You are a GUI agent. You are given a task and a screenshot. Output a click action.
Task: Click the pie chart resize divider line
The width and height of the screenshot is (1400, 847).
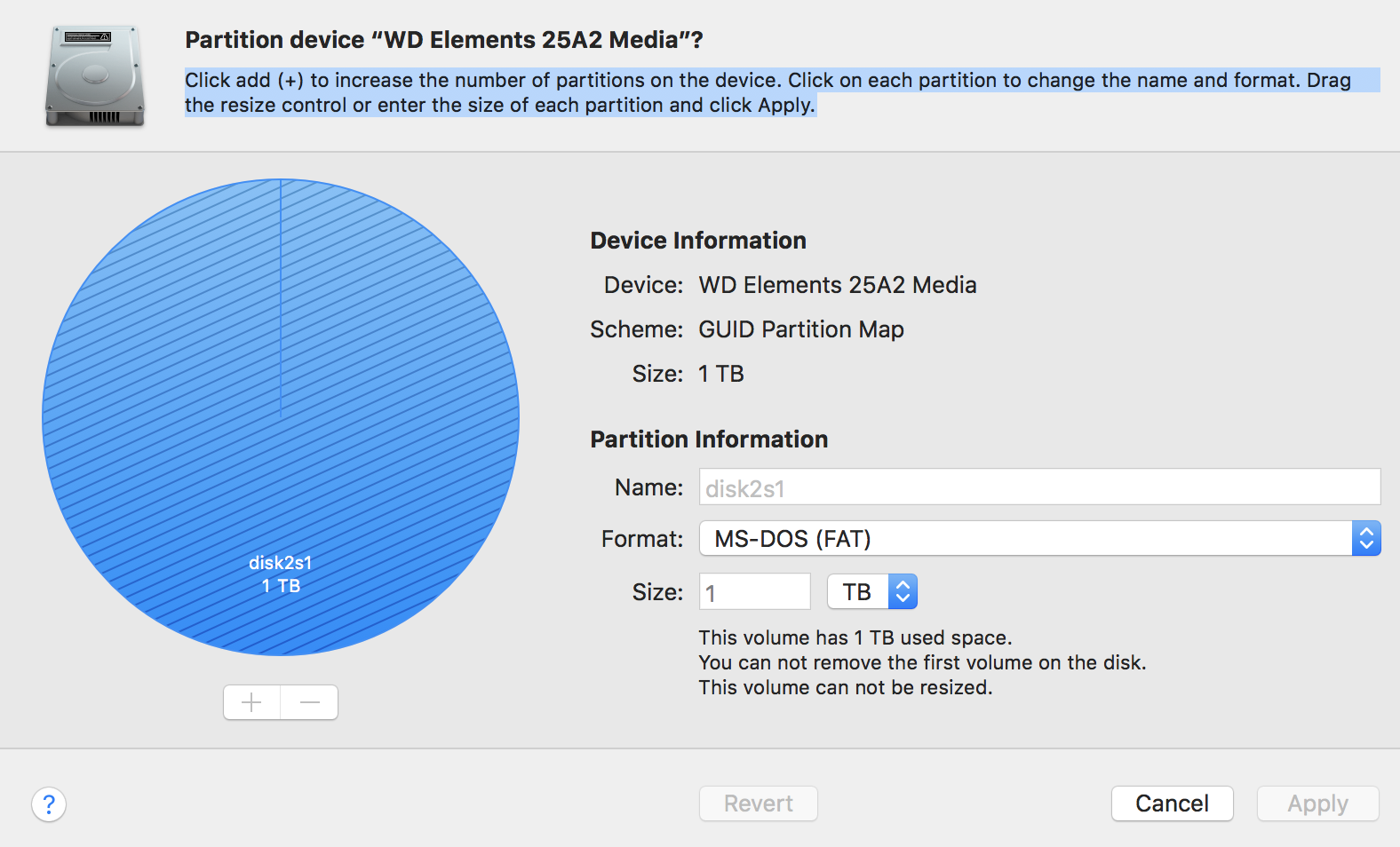[281, 297]
